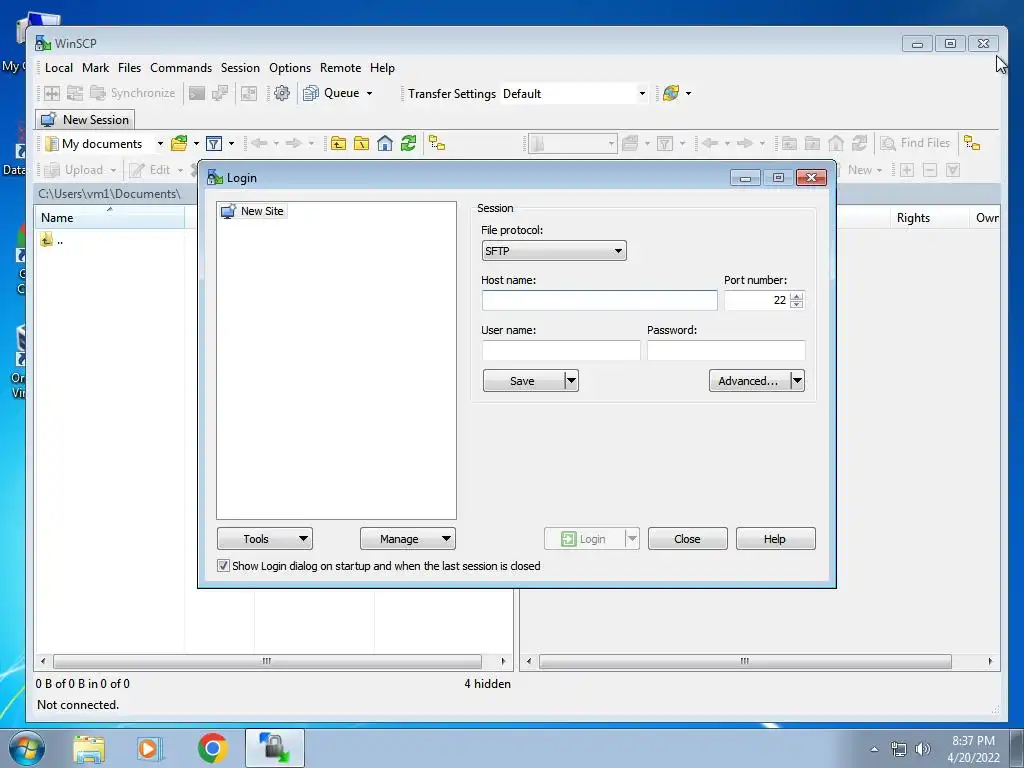Screen dimensions: 1024x768
Task: Open Windows Explorer from the taskbar
Action: pos(89,748)
